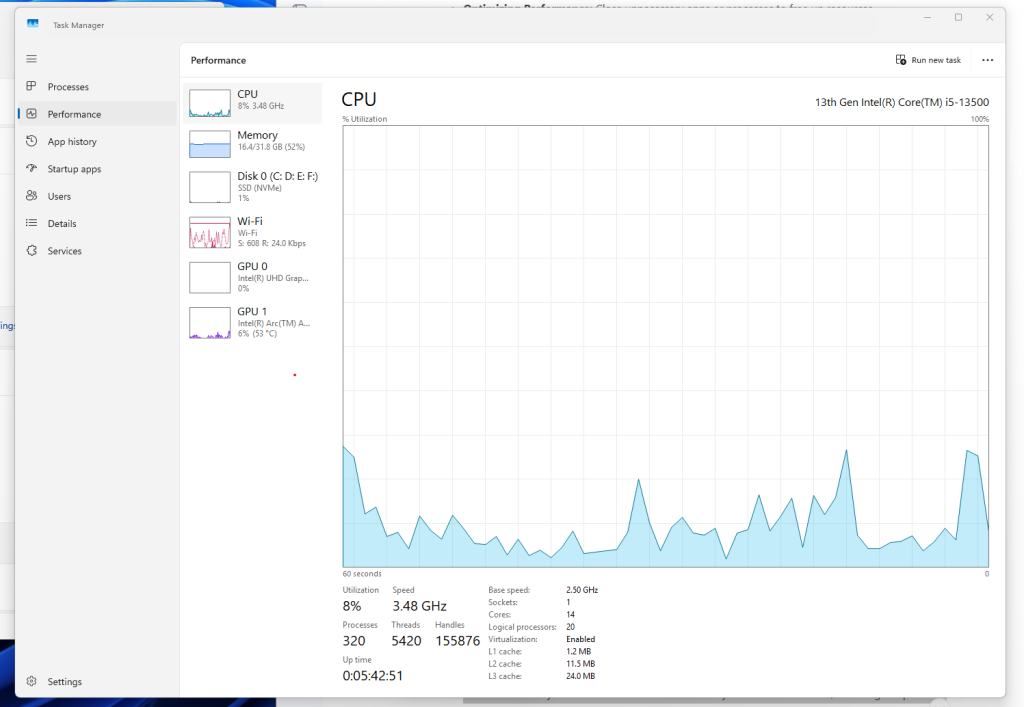The image size is (1024, 707).
Task: Open the three-dot more options menu
Action: pos(987,60)
